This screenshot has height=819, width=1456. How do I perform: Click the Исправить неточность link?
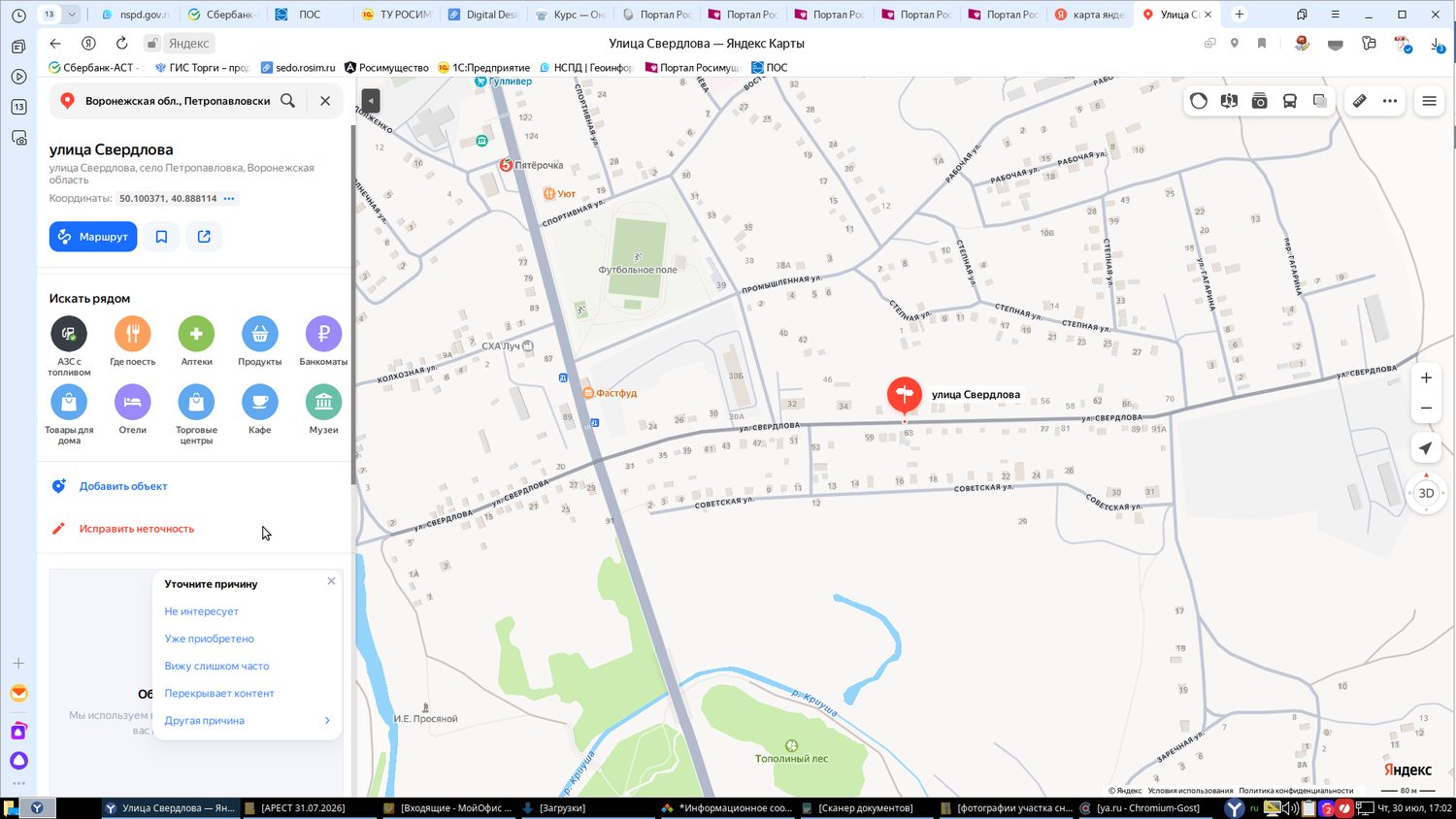coord(136,529)
